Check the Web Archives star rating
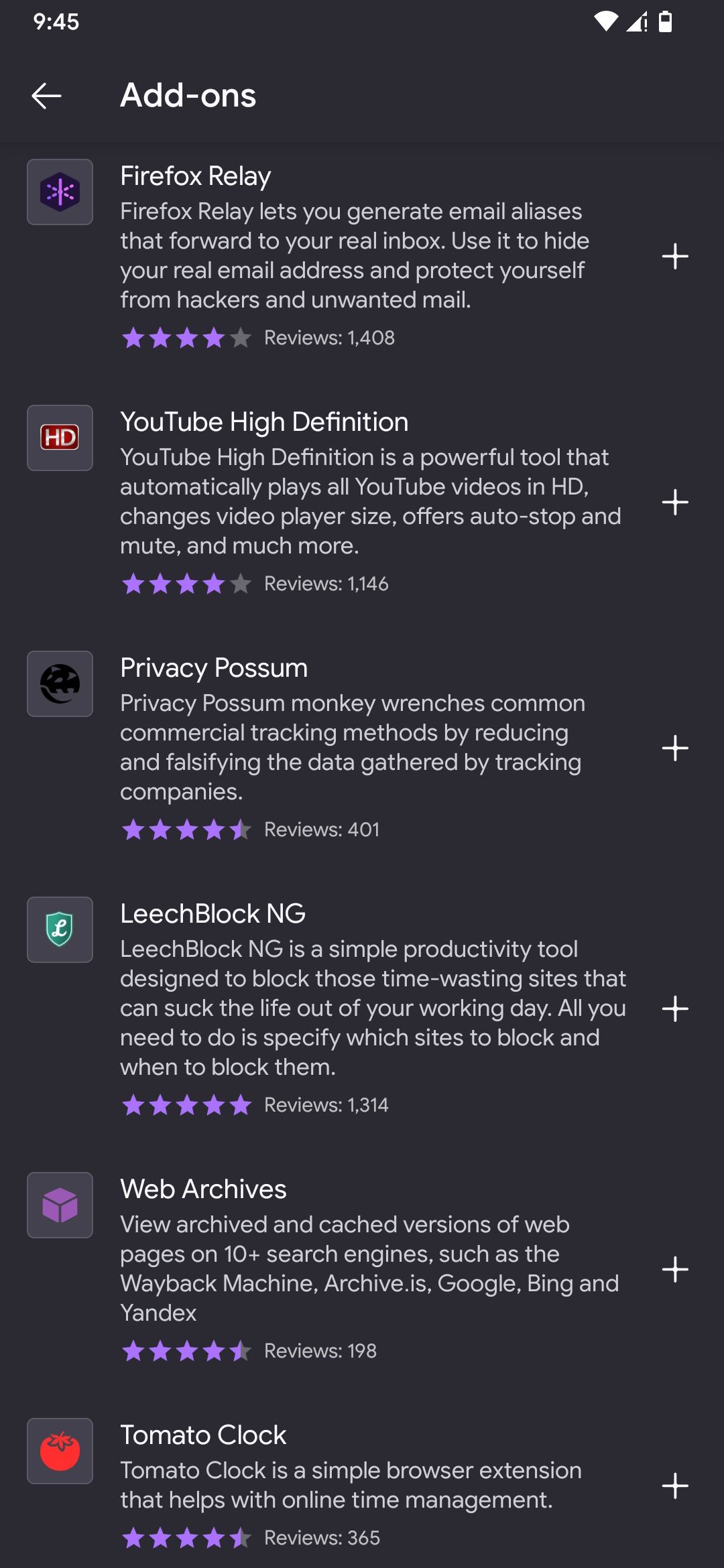The image size is (724, 1568). coord(186,1351)
